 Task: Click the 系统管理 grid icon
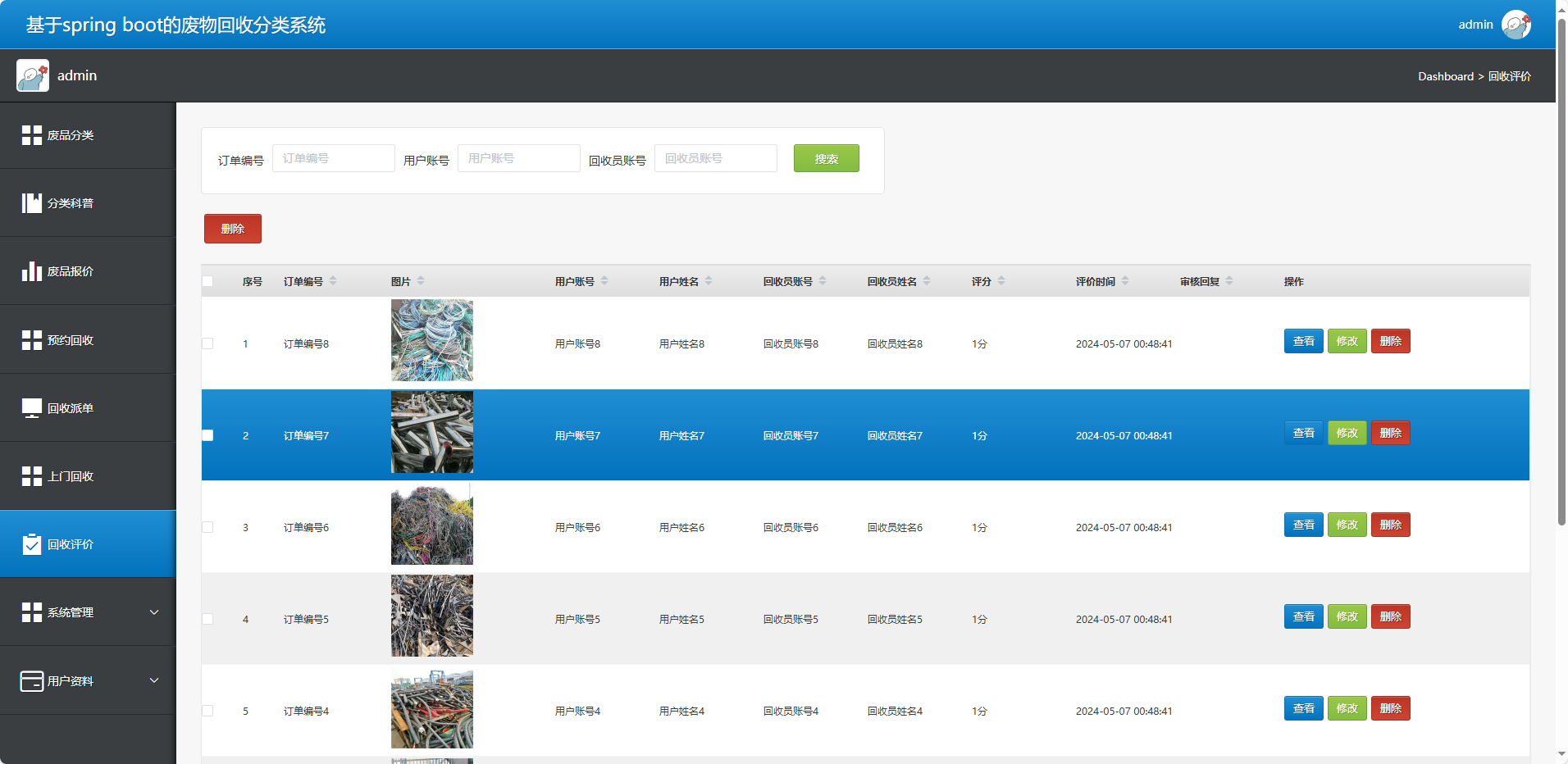click(32, 612)
